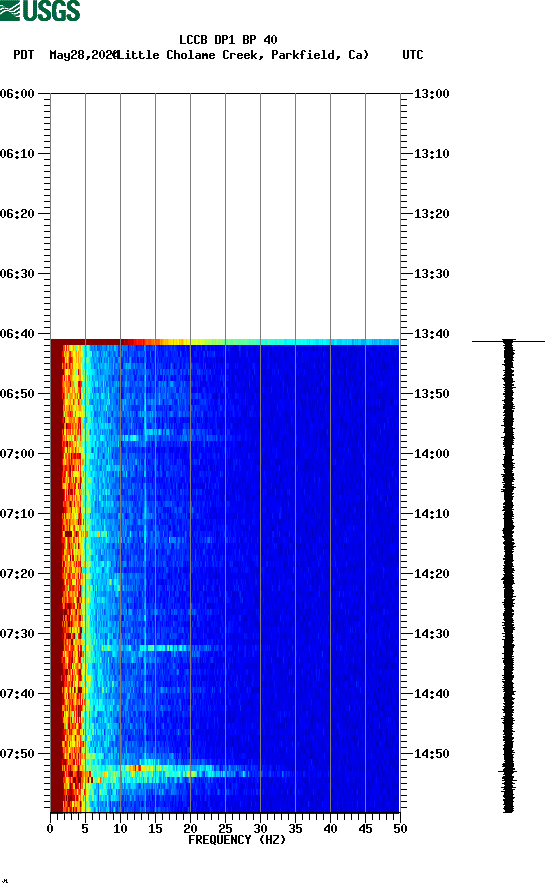This screenshot has width=552, height=892.
Task: Click the 'UTC' timezone label
Action: (x=413, y=55)
